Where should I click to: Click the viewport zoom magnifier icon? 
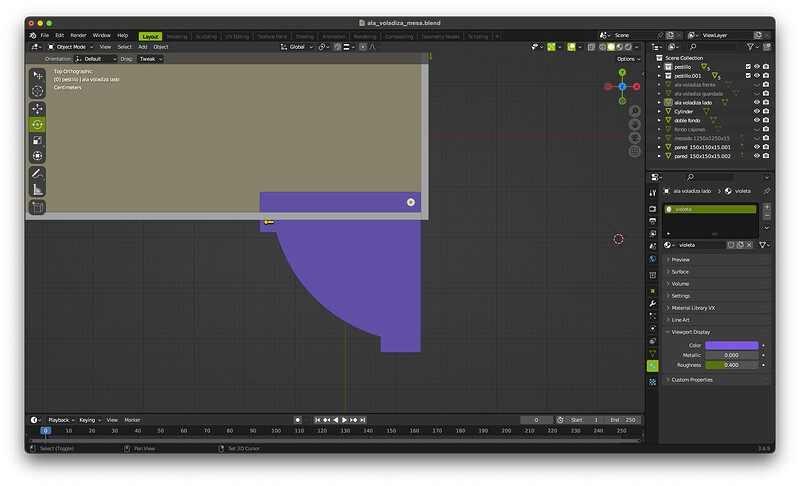[635, 111]
